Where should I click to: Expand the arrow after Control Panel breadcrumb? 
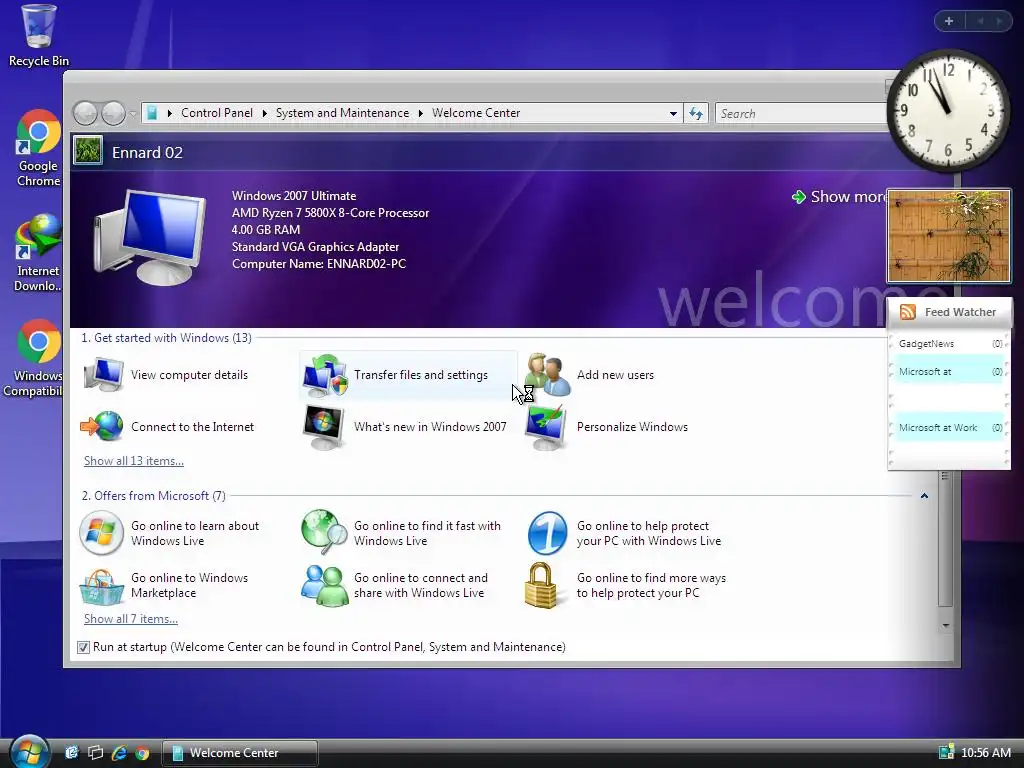[264, 114]
